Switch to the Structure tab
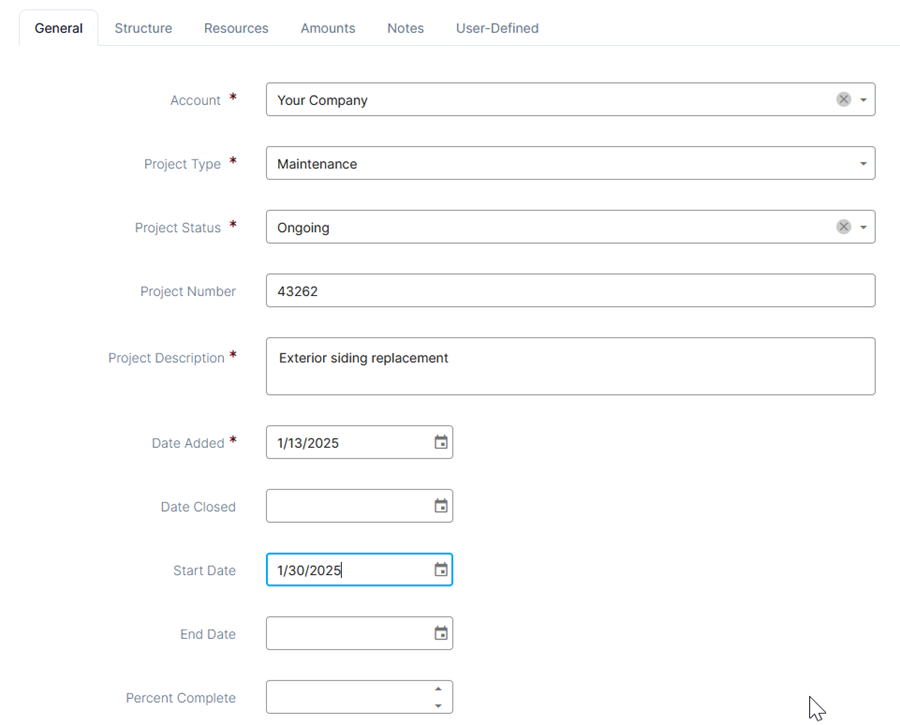 point(143,28)
